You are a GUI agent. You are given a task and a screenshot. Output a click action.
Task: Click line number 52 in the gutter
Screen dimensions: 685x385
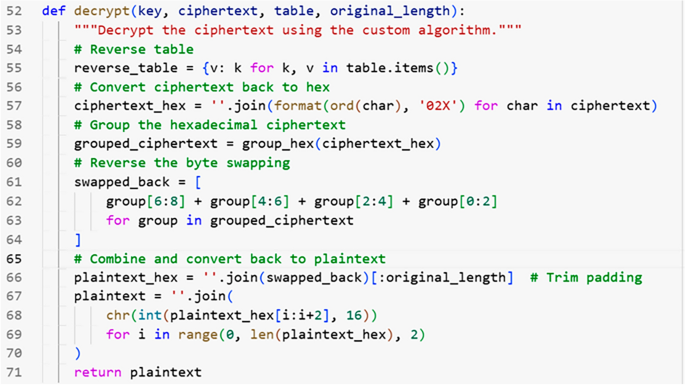[14, 11]
